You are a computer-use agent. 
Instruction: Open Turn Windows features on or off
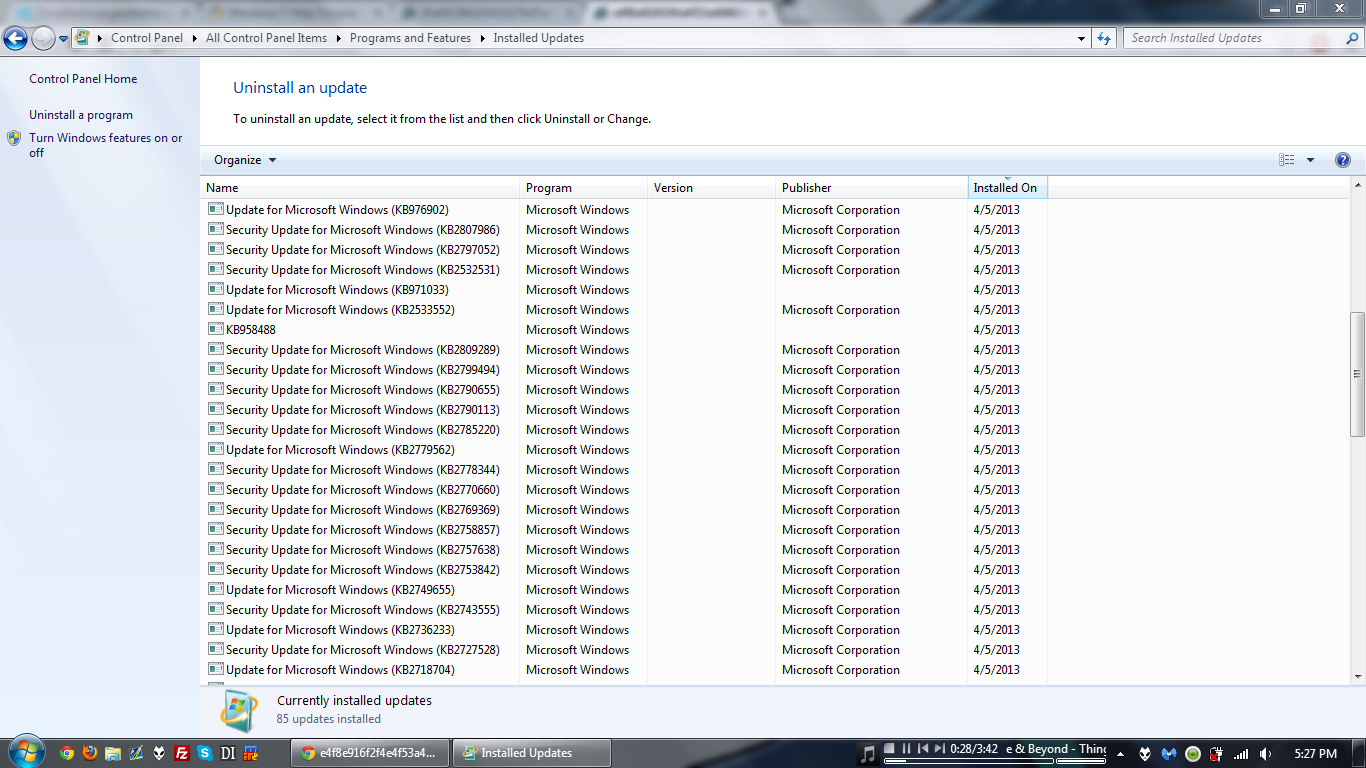pyautogui.click(x=106, y=145)
